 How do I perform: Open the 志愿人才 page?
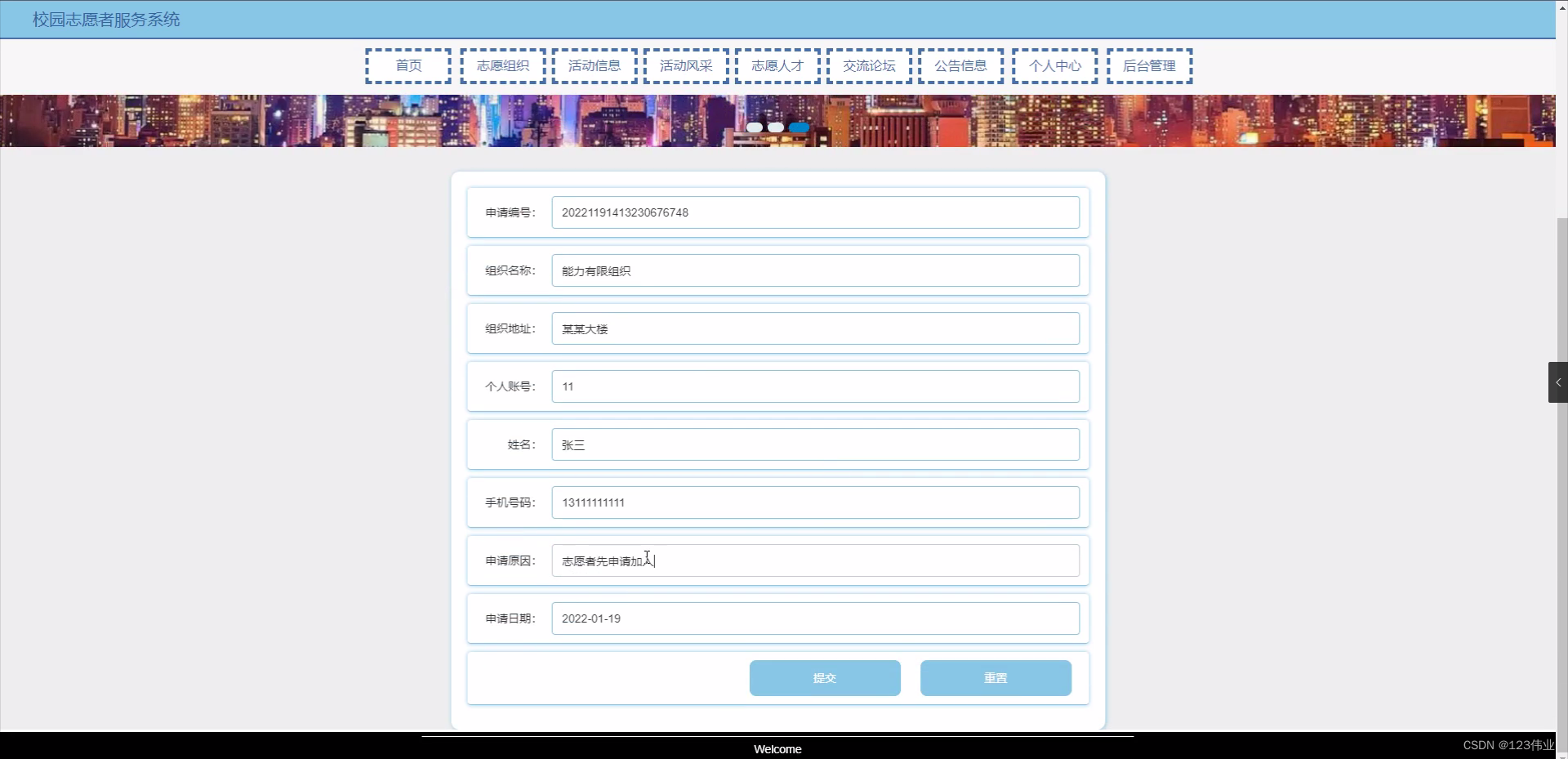[x=777, y=66]
